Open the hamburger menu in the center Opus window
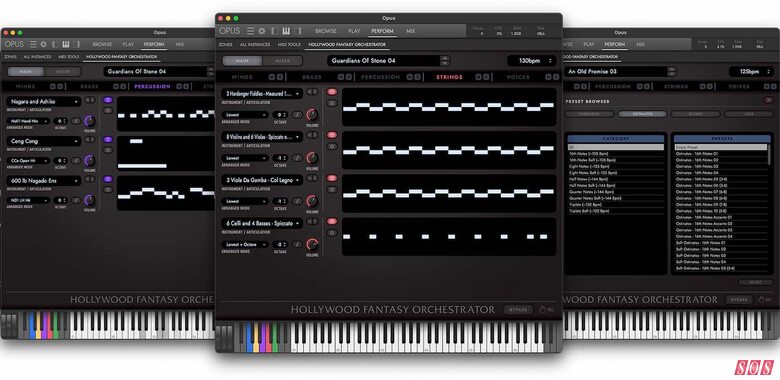 250,31
